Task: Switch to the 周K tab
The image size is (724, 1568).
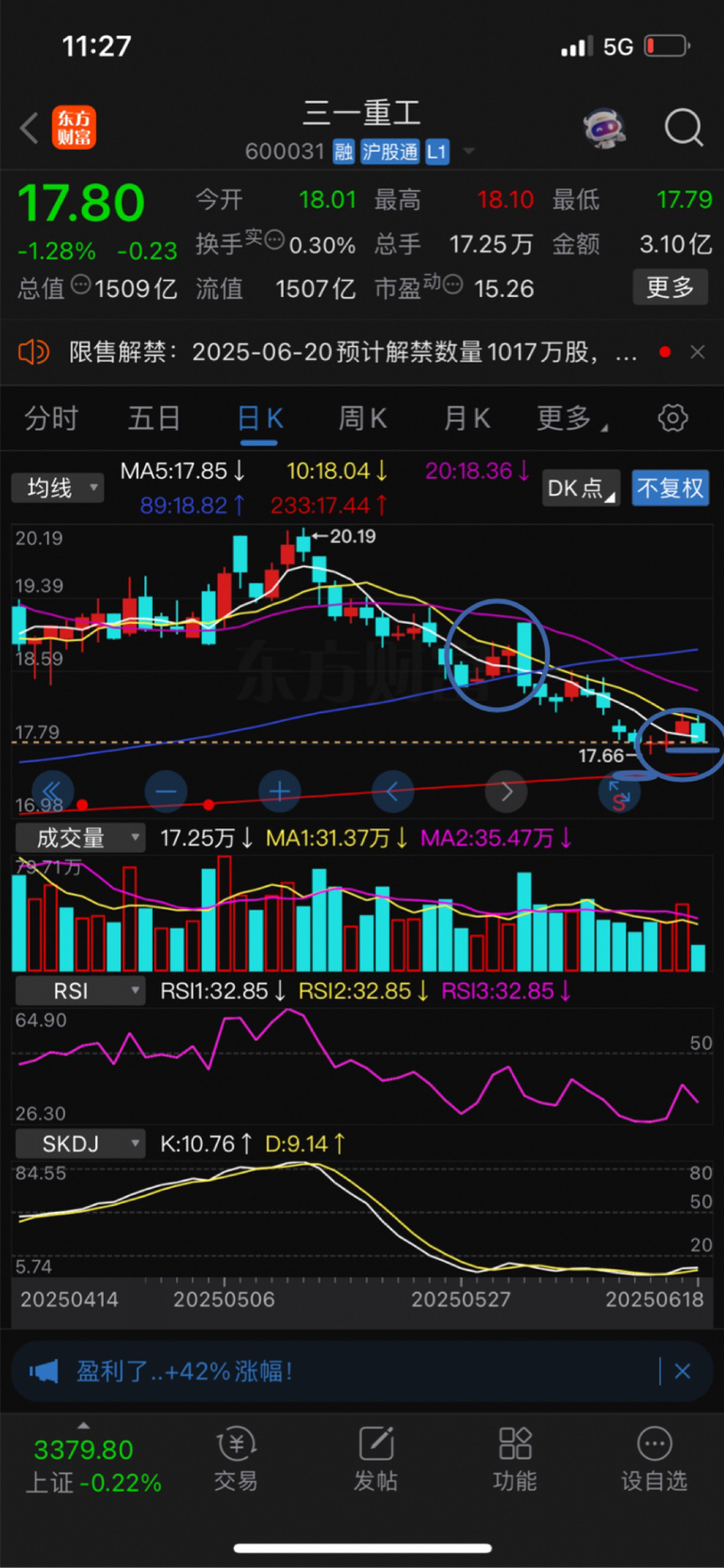Action: click(x=363, y=417)
